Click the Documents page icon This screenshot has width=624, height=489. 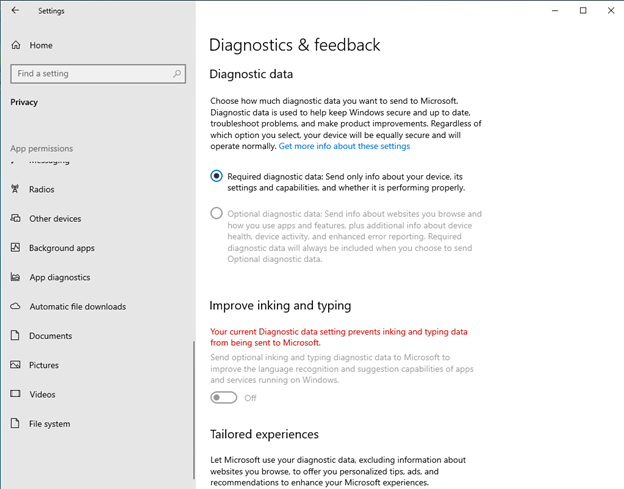[x=15, y=335]
